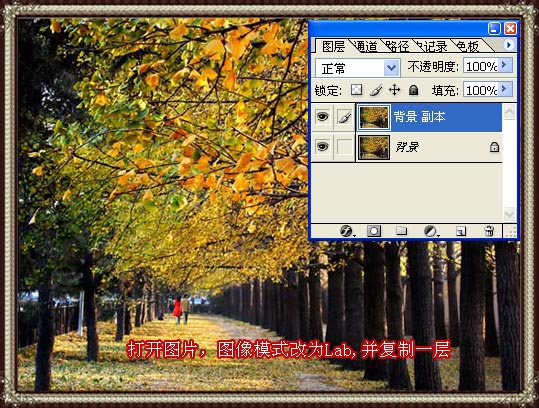Screen dimensions: 539x408
Task: Toggle lock image pixels brush icon
Action: point(376,90)
